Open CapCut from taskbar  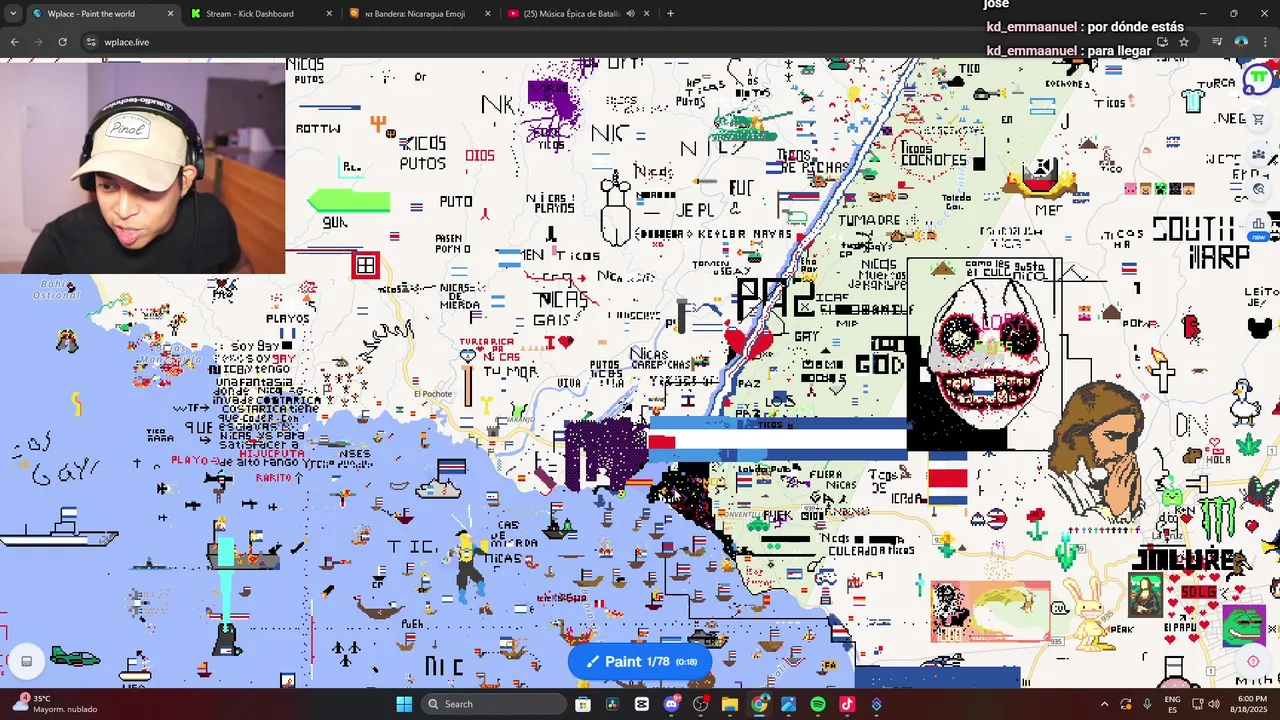[642, 704]
